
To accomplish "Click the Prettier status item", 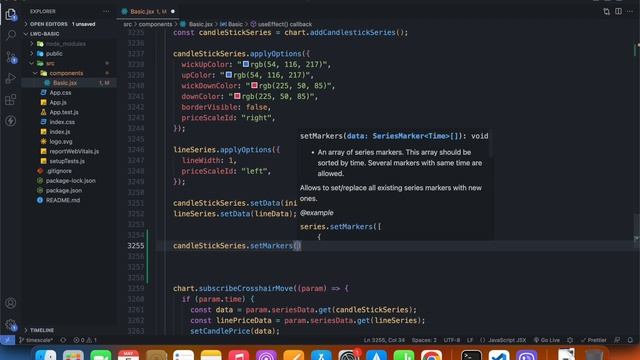I will click(593, 340).
